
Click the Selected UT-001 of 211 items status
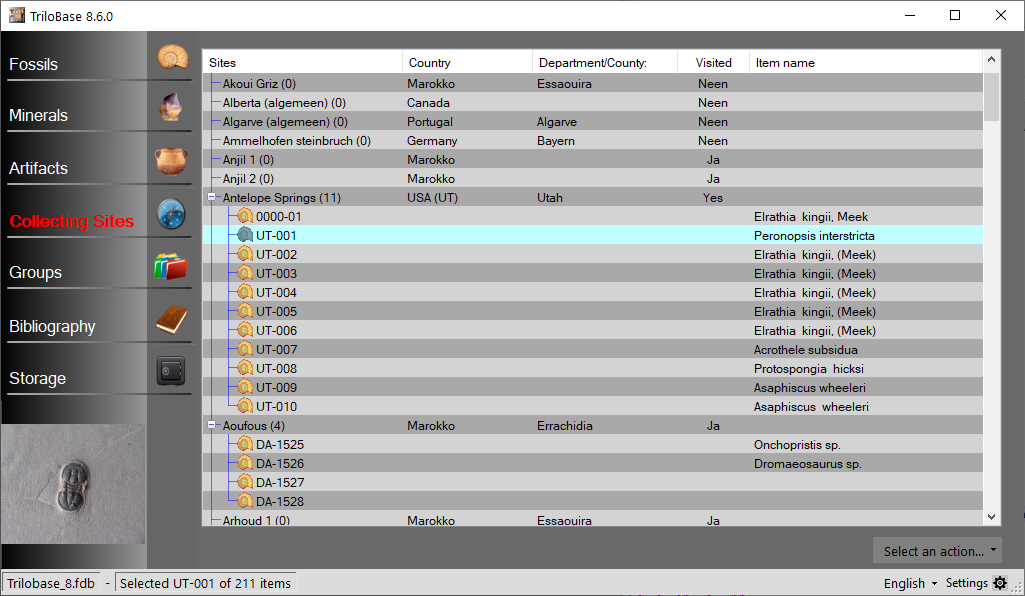[205, 583]
